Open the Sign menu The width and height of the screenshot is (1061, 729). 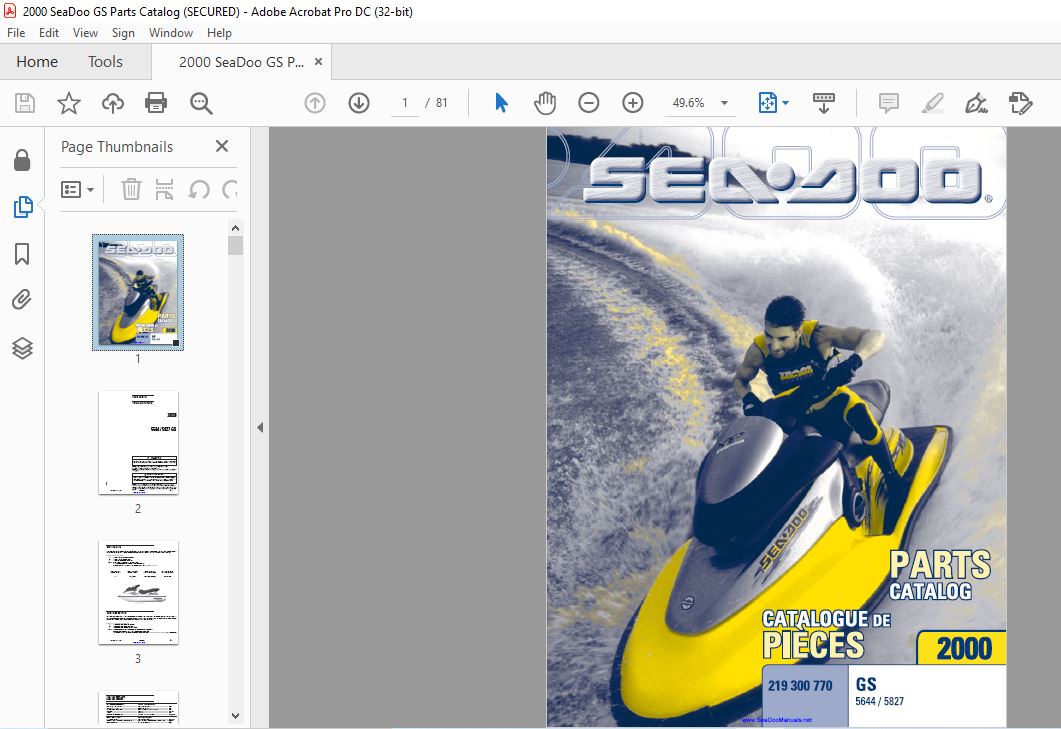(123, 32)
